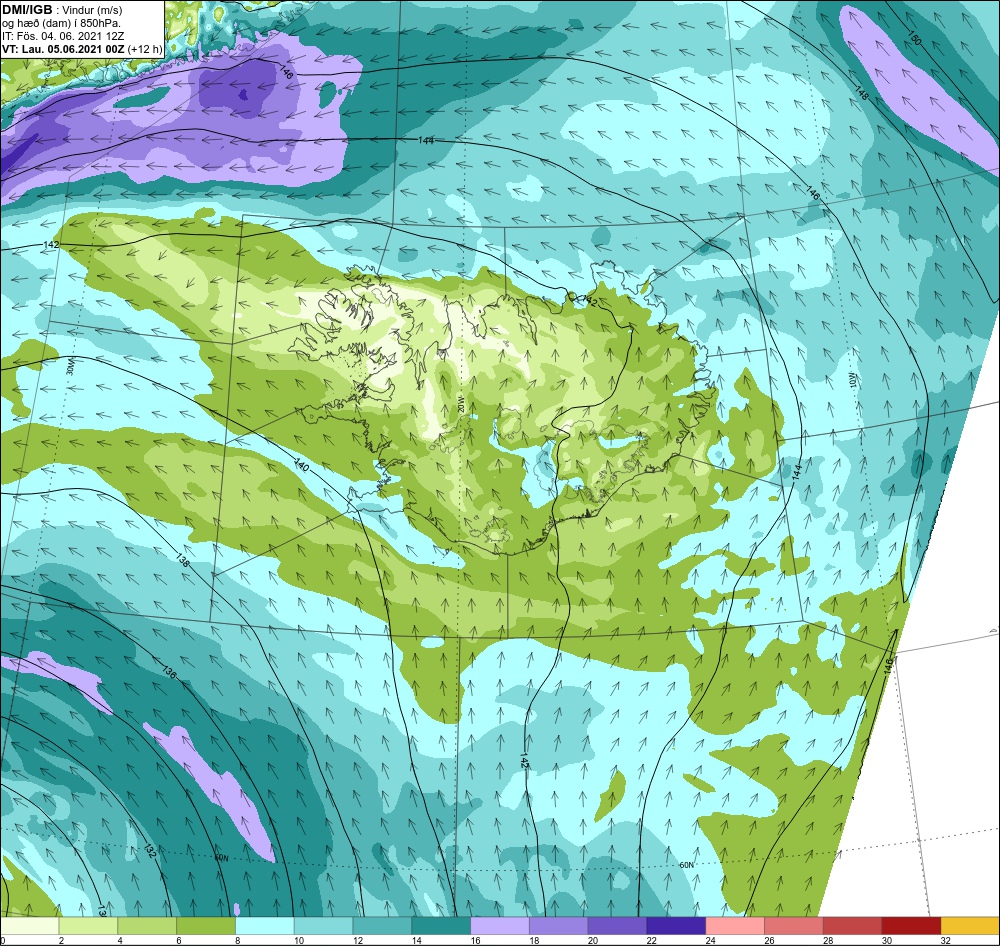Click the '30W' longitude label
The width and height of the screenshot is (1000, 946).
coord(70,366)
